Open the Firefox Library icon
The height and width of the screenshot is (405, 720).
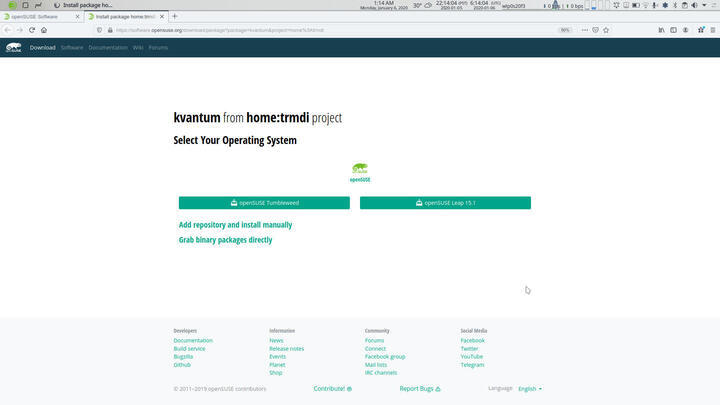pyautogui.click(x=661, y=30)
